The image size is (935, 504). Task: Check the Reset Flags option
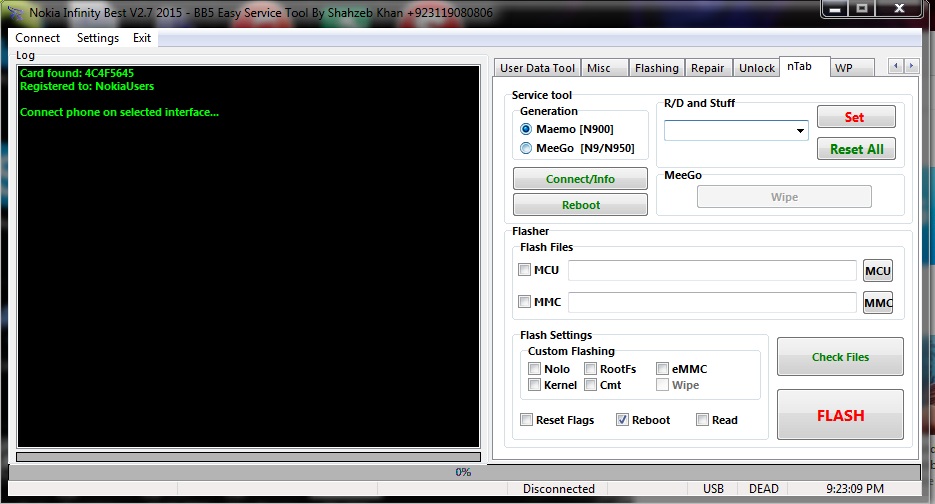pos(527,419)
